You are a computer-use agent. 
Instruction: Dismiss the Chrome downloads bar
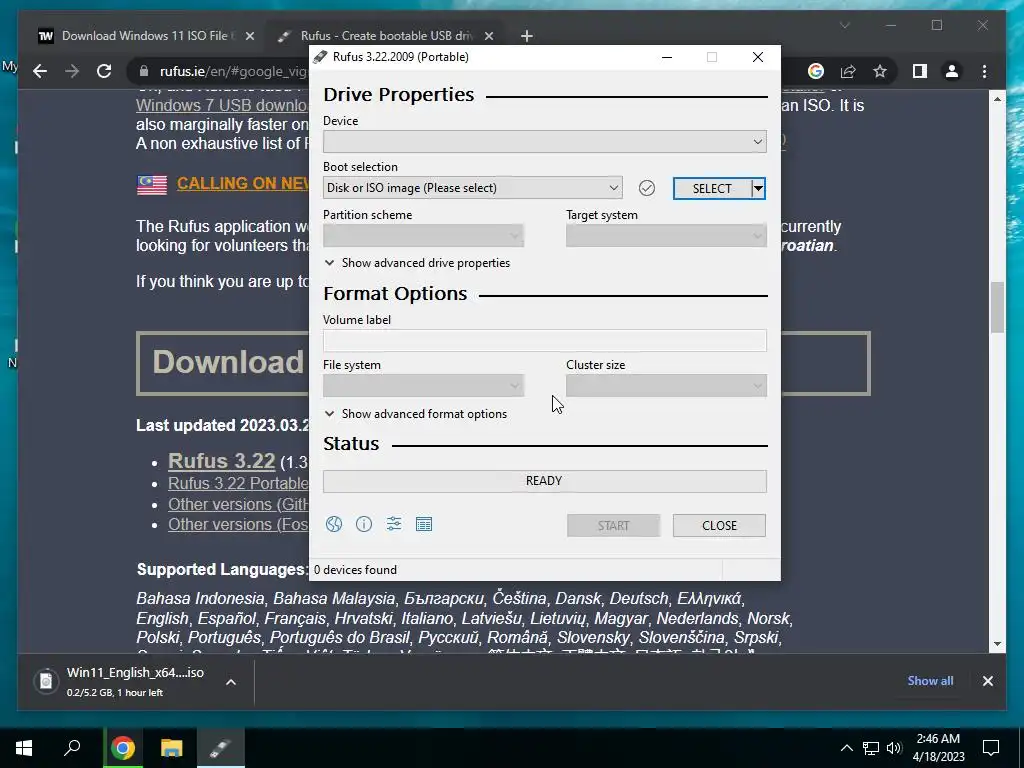pos(987,681)
